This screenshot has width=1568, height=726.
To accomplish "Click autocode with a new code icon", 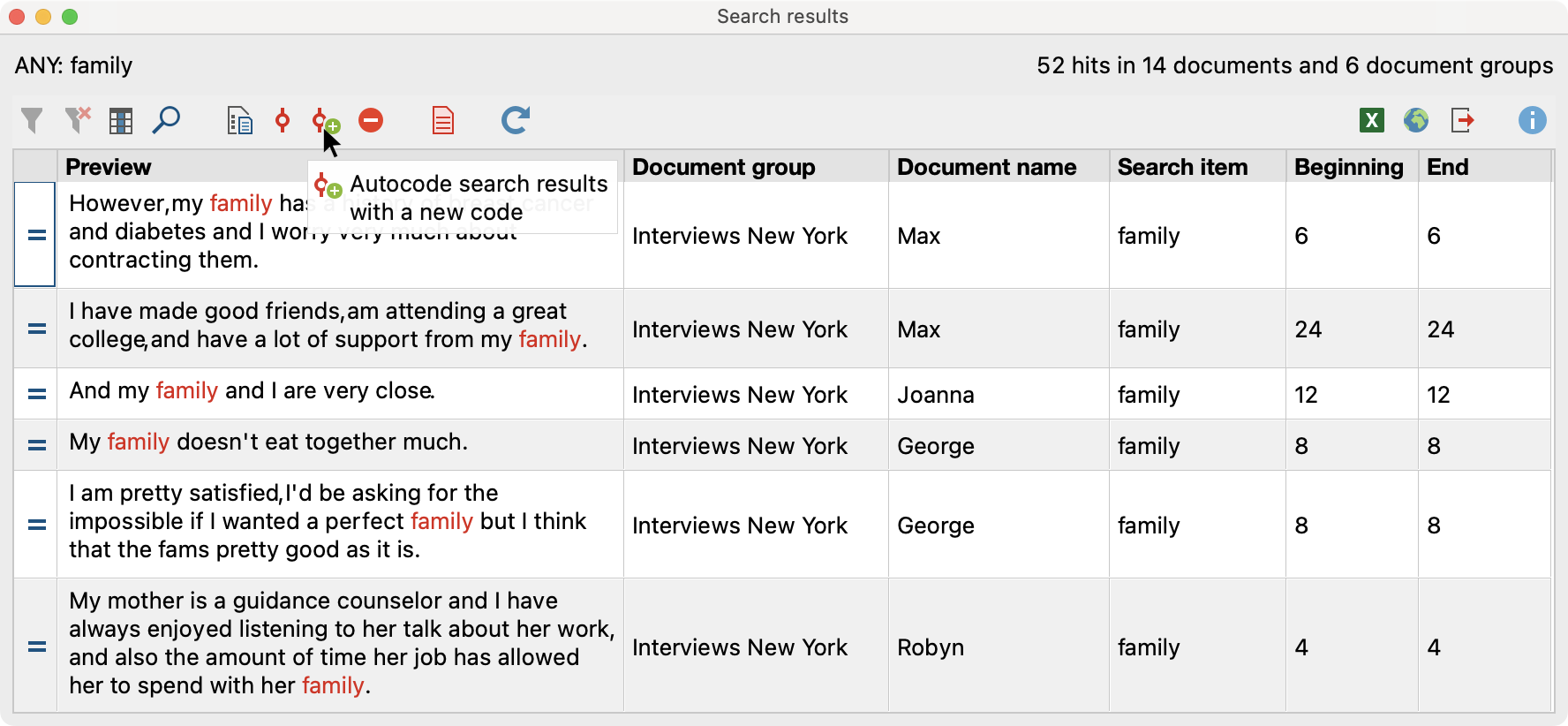I will pos(326,121).
